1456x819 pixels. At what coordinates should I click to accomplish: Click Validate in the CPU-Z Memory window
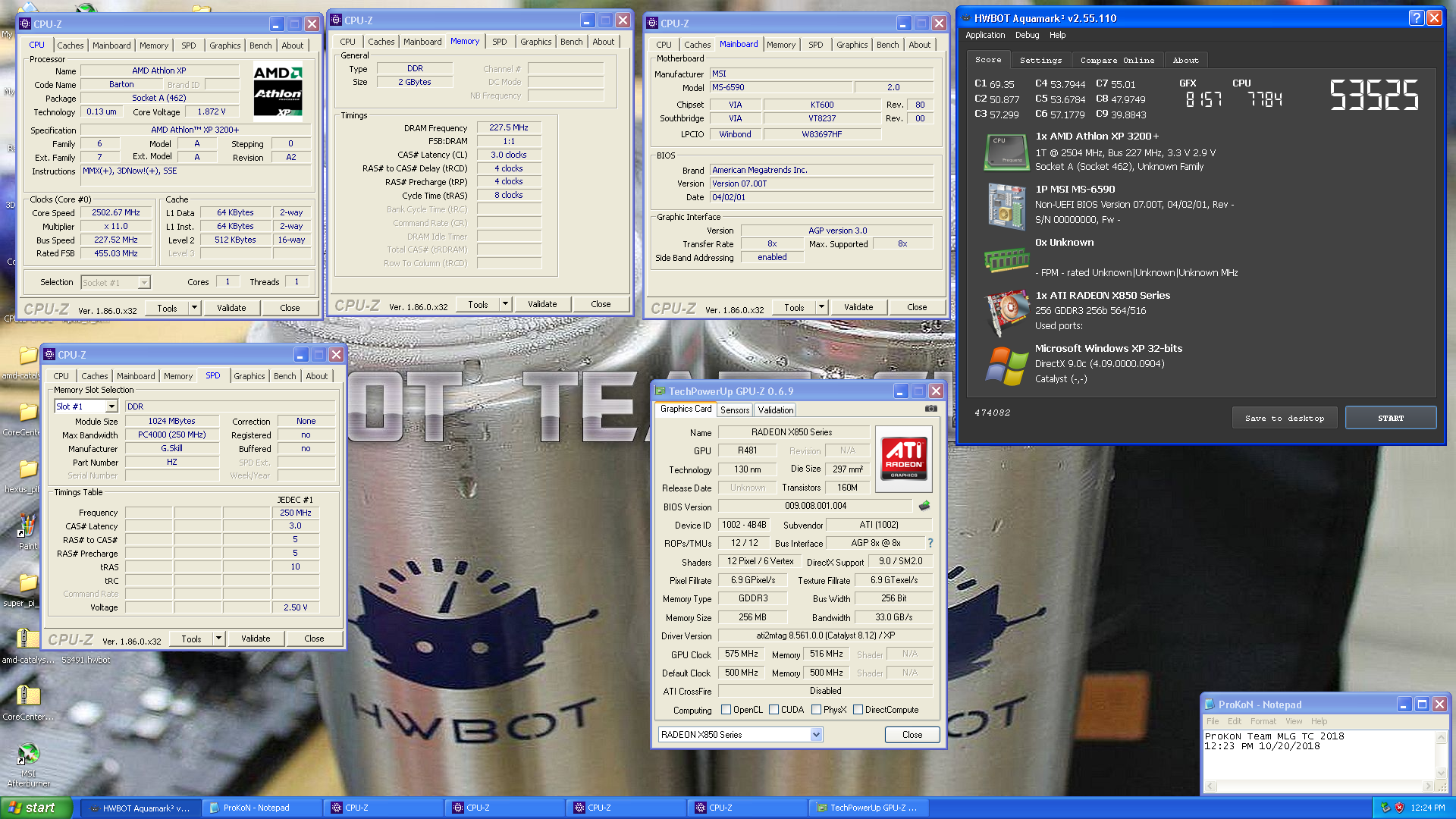click(542, 304)
